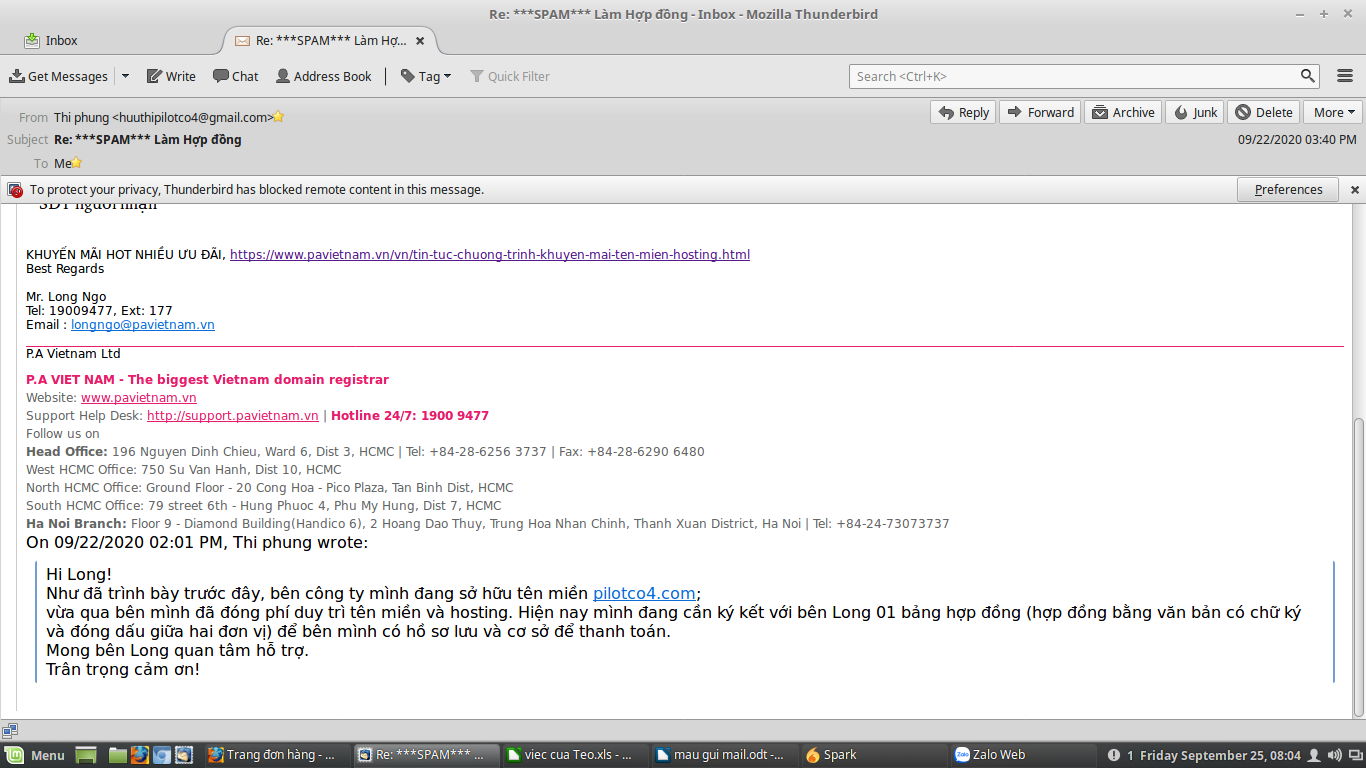
Task: Open the Address Book
Action: [x=324, y=76]
